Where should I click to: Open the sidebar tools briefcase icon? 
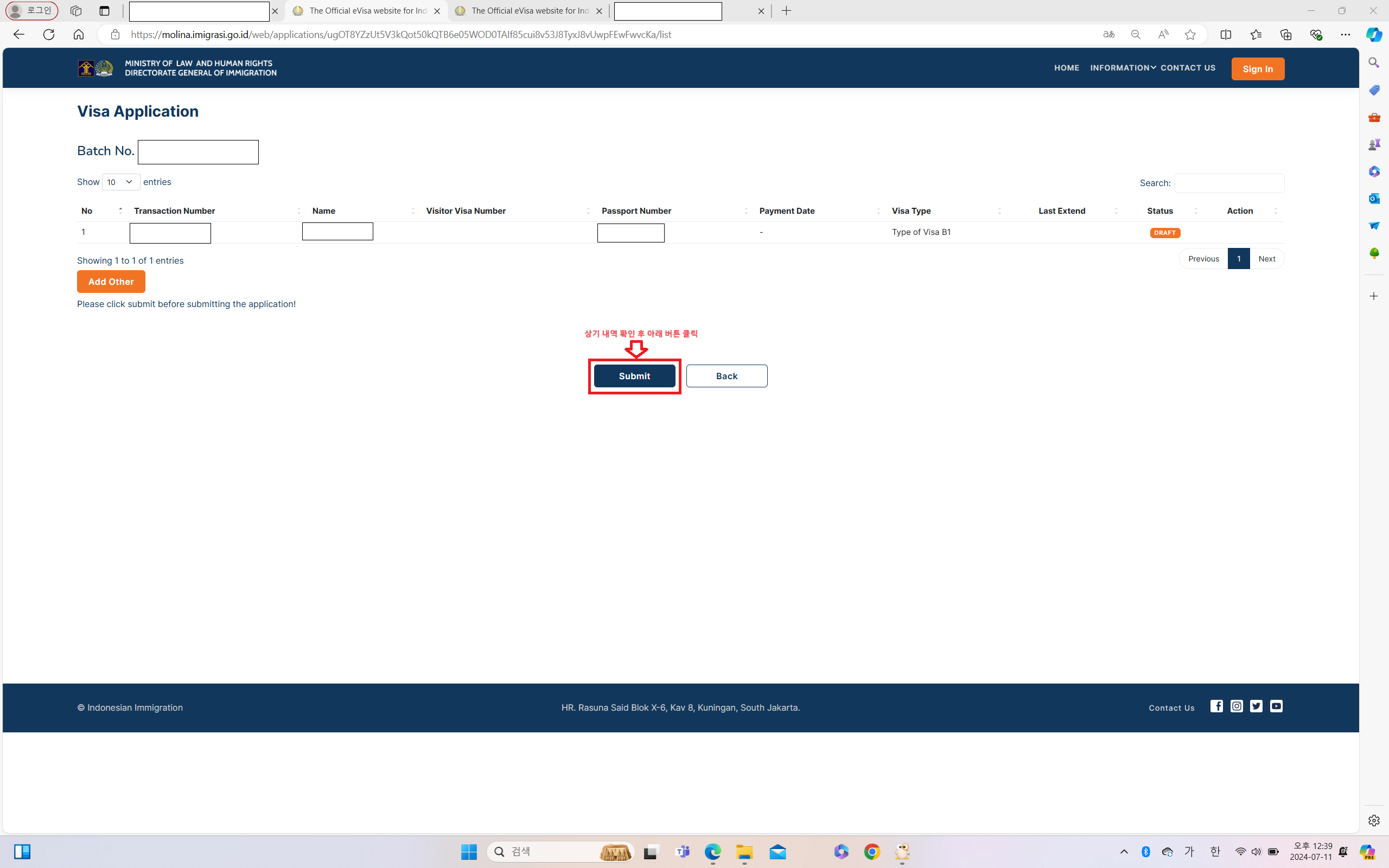1374,117
